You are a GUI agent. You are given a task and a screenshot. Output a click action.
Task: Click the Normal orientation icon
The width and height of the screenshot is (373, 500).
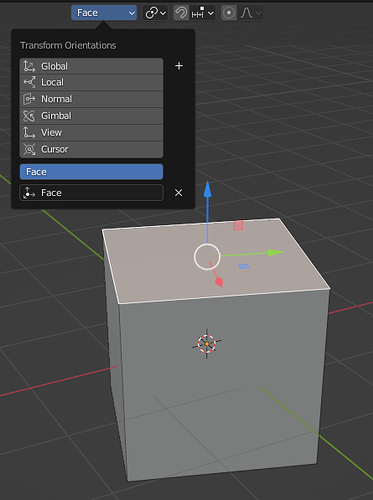point(29,99)
